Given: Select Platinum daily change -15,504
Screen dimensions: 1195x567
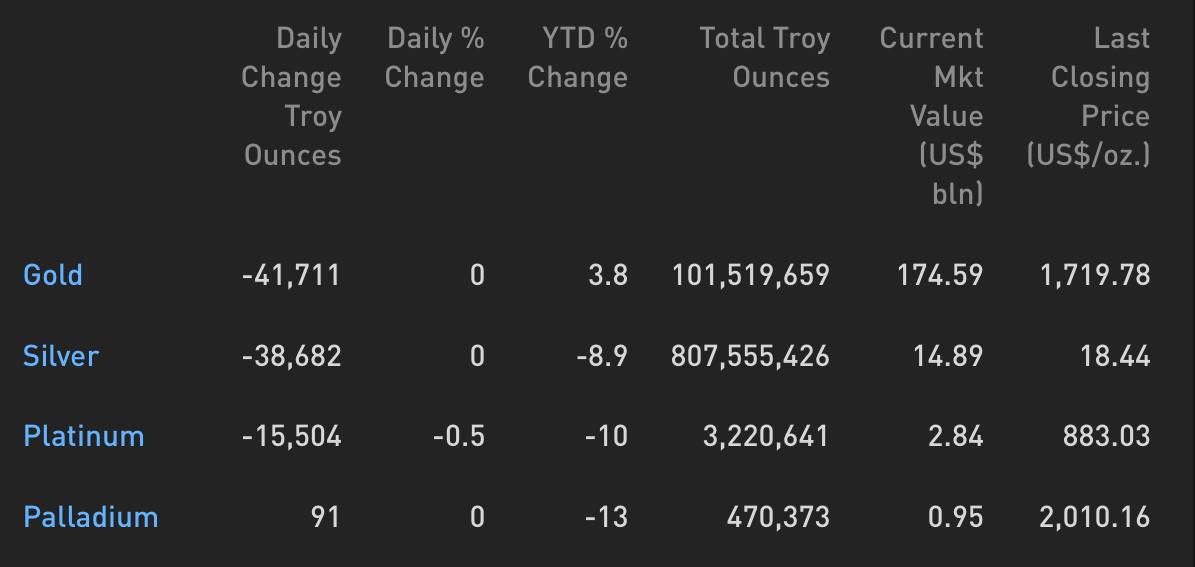Looking at the screenshot, I should click(x=292, y=437).
